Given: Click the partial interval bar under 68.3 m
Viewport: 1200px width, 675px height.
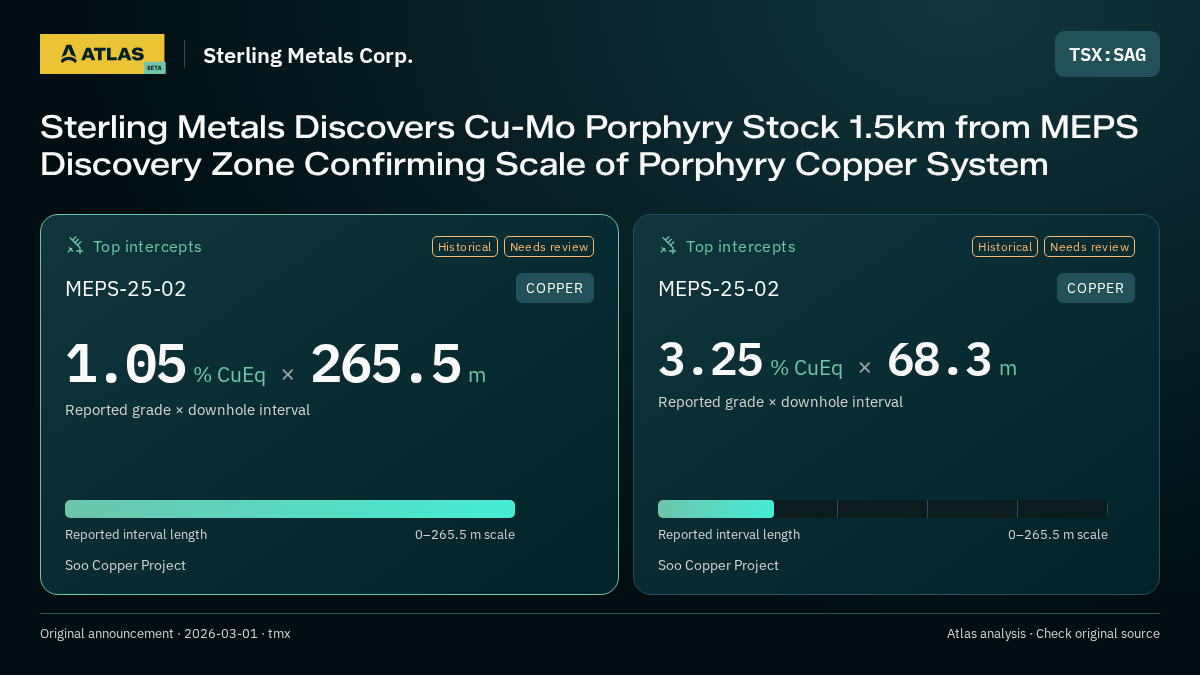Looking at the screenshot, I should [x=716, y=509].
